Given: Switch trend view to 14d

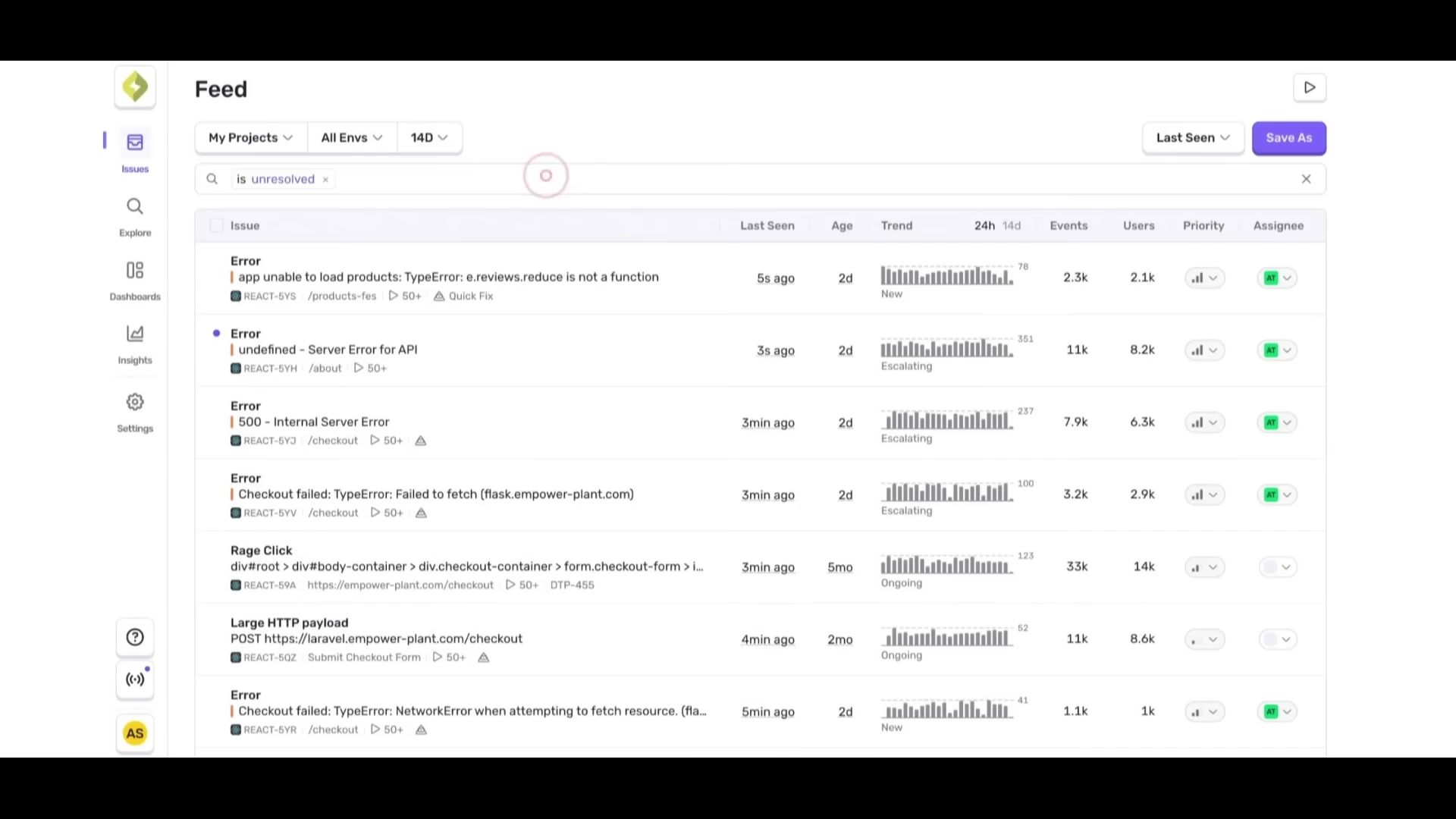Looking at the screenshot, I should coord(1012,226).
